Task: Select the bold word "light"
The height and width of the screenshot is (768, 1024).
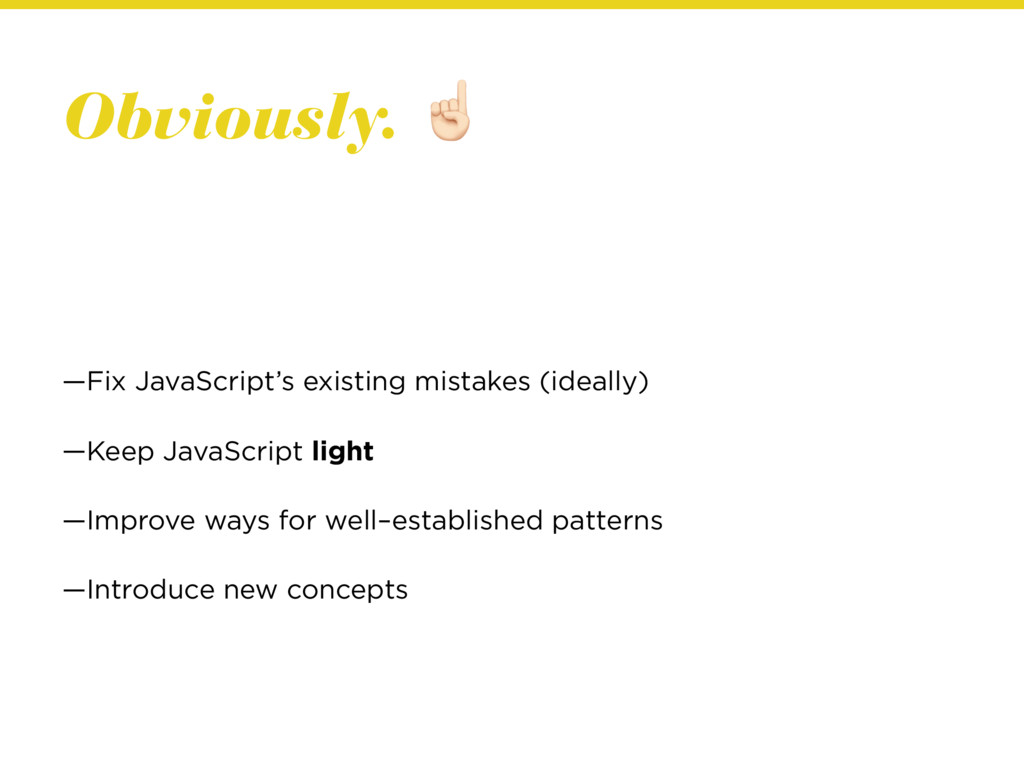Action: pos(343,452)
